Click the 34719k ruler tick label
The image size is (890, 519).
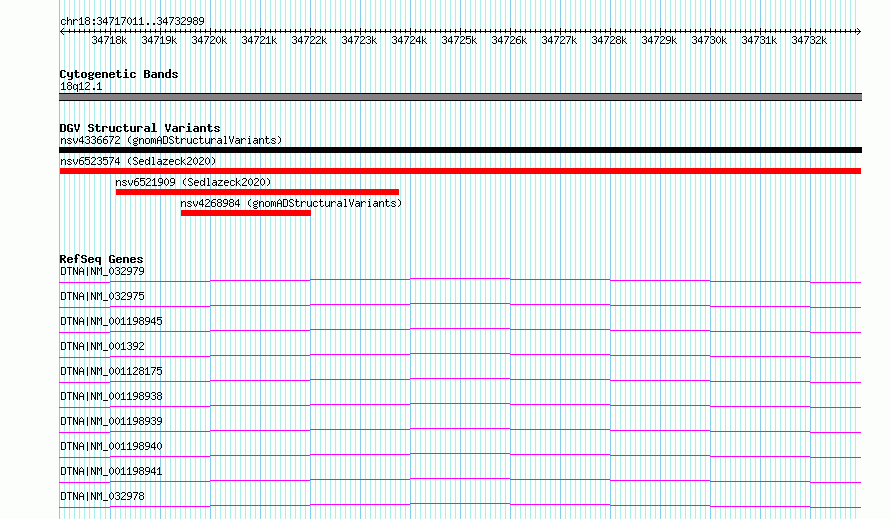(x=159, y=40)
